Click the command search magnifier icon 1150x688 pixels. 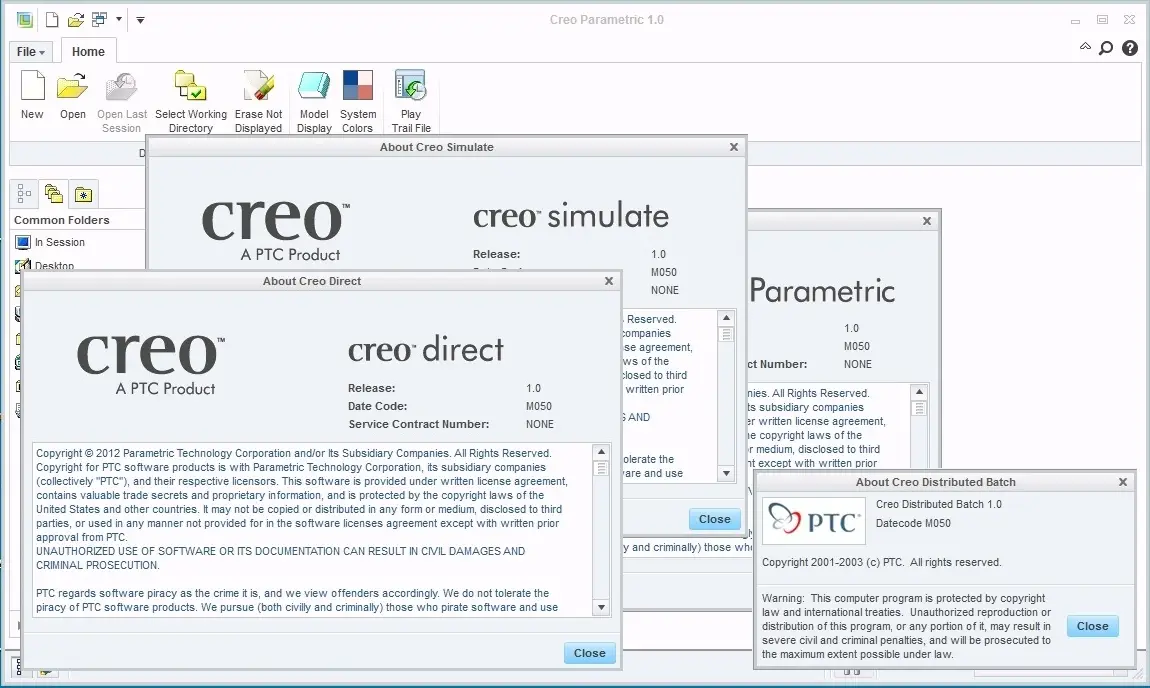click(x=1106, y=48)
